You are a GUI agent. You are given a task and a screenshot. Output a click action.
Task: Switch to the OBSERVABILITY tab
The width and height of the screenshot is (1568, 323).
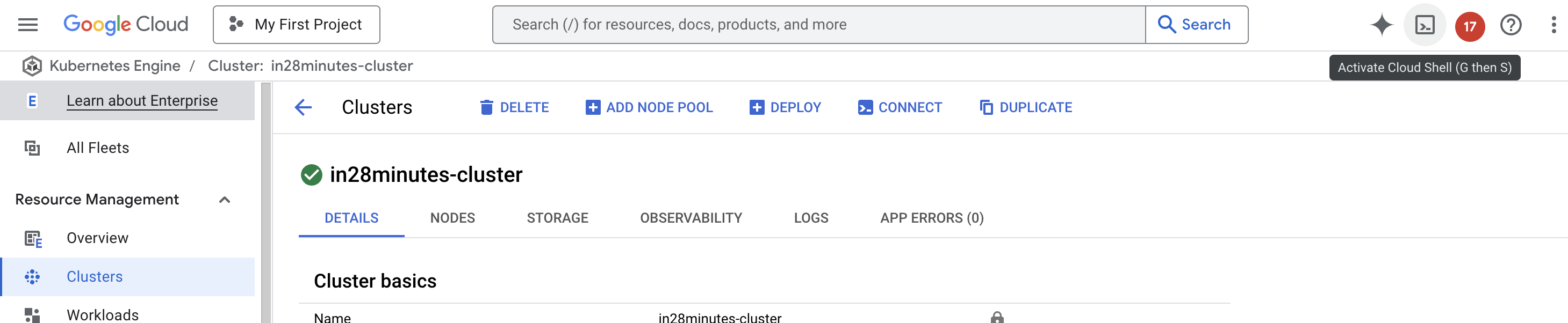click(691, 218)
